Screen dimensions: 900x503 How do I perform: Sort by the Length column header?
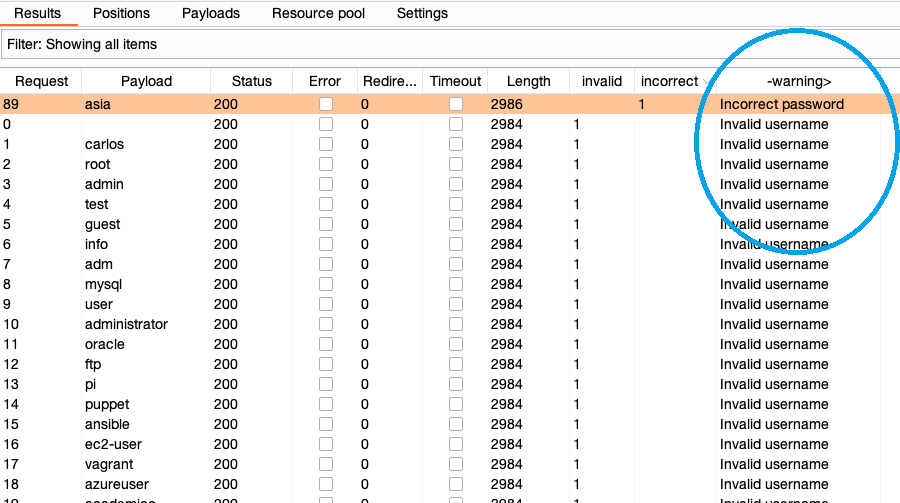[529, 81]
